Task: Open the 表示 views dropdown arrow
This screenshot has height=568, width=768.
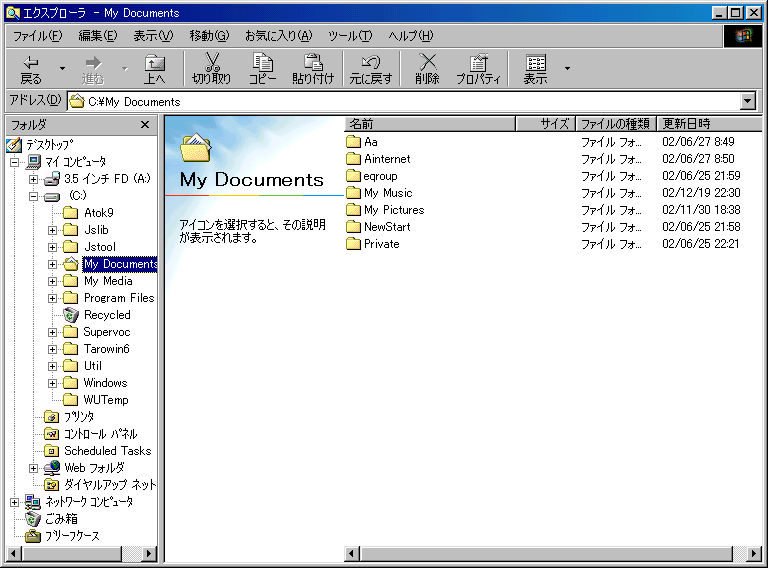Action: pos(567,69)
